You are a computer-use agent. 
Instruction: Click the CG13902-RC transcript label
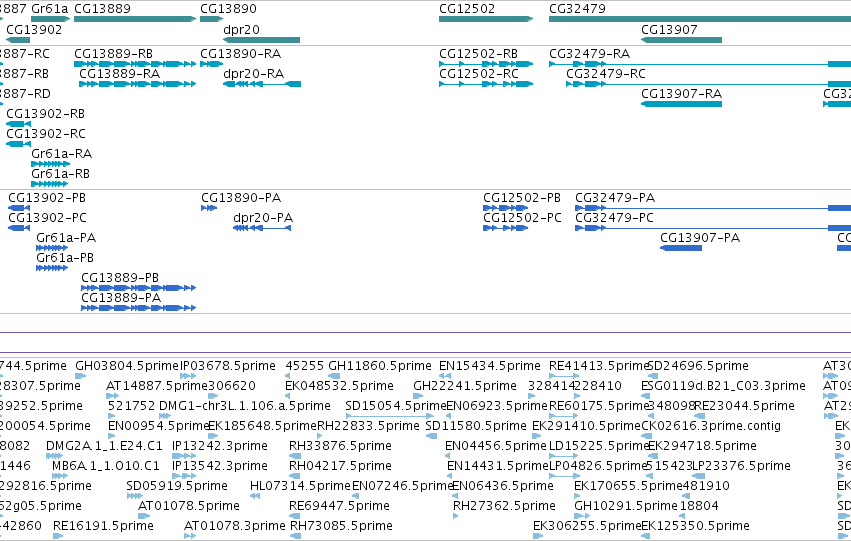[x=46, y=134]
